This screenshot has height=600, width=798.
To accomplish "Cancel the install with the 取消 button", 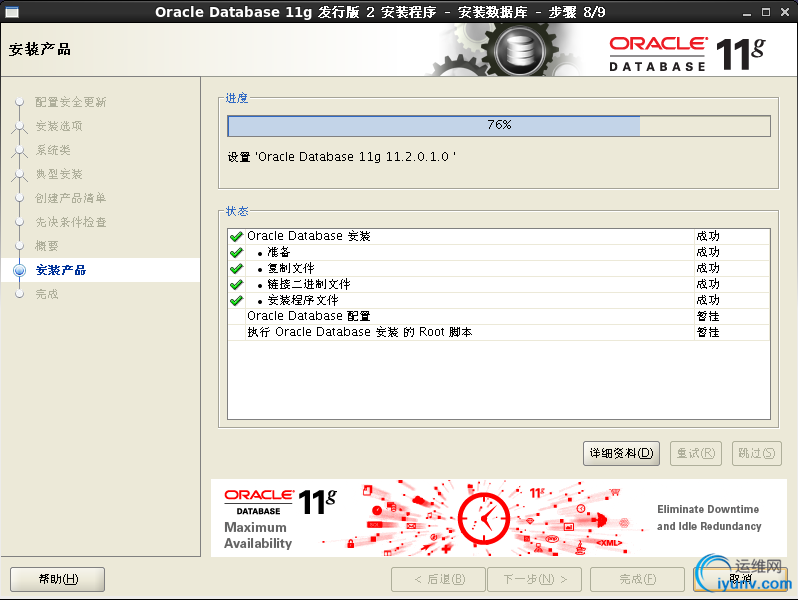I will pyautogui.click(x=740, y=579).
